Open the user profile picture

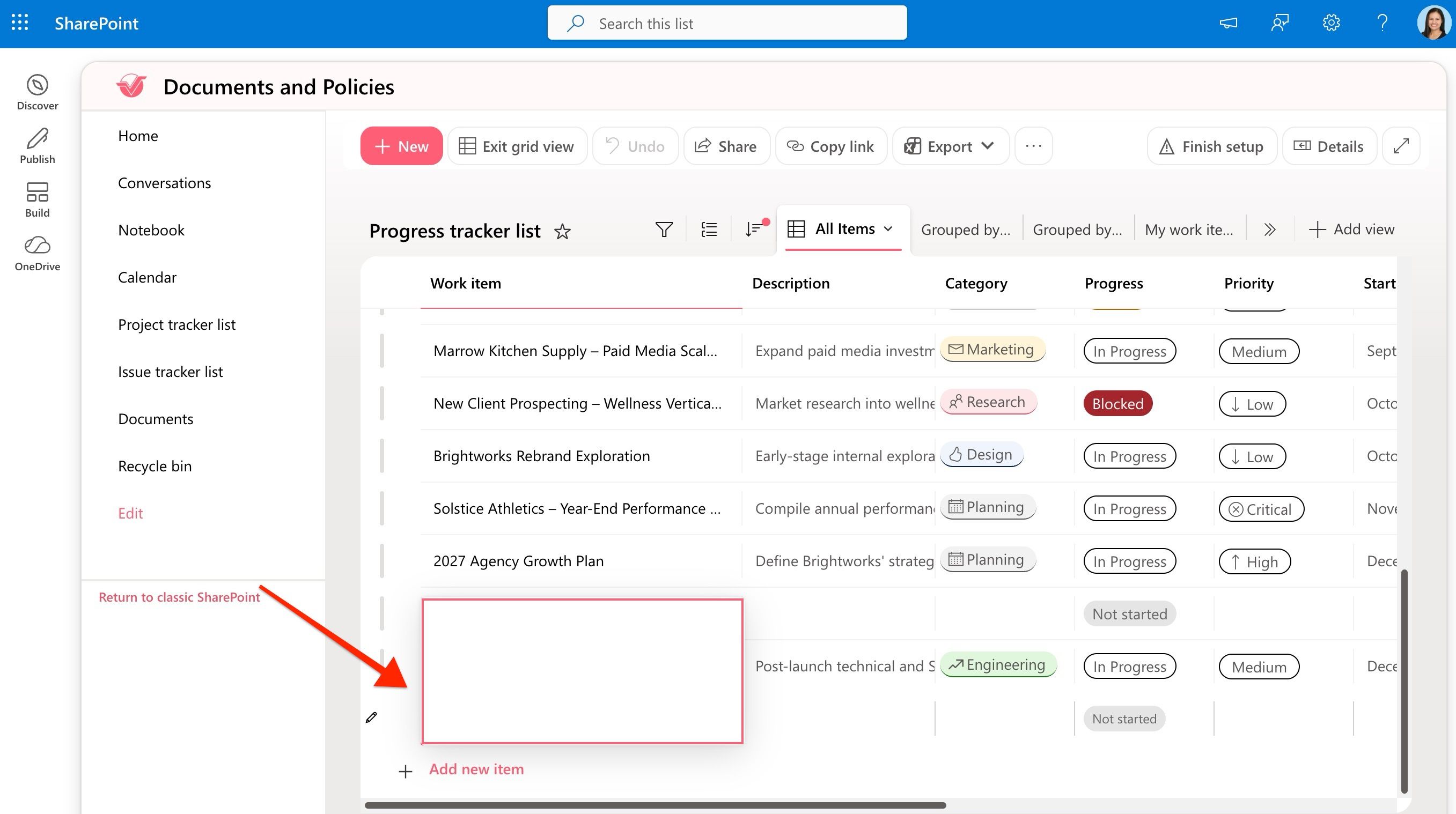[x=1433, y=23]
